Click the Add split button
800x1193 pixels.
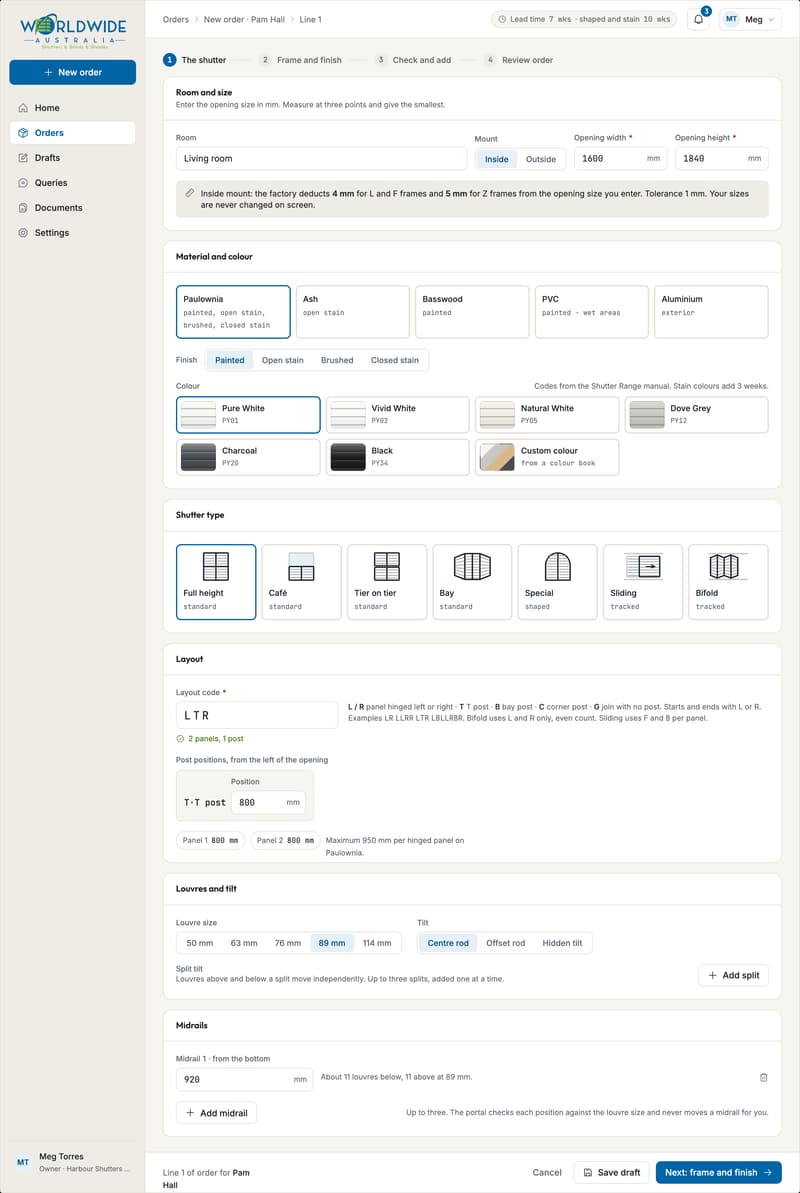[x=733, y=975]
